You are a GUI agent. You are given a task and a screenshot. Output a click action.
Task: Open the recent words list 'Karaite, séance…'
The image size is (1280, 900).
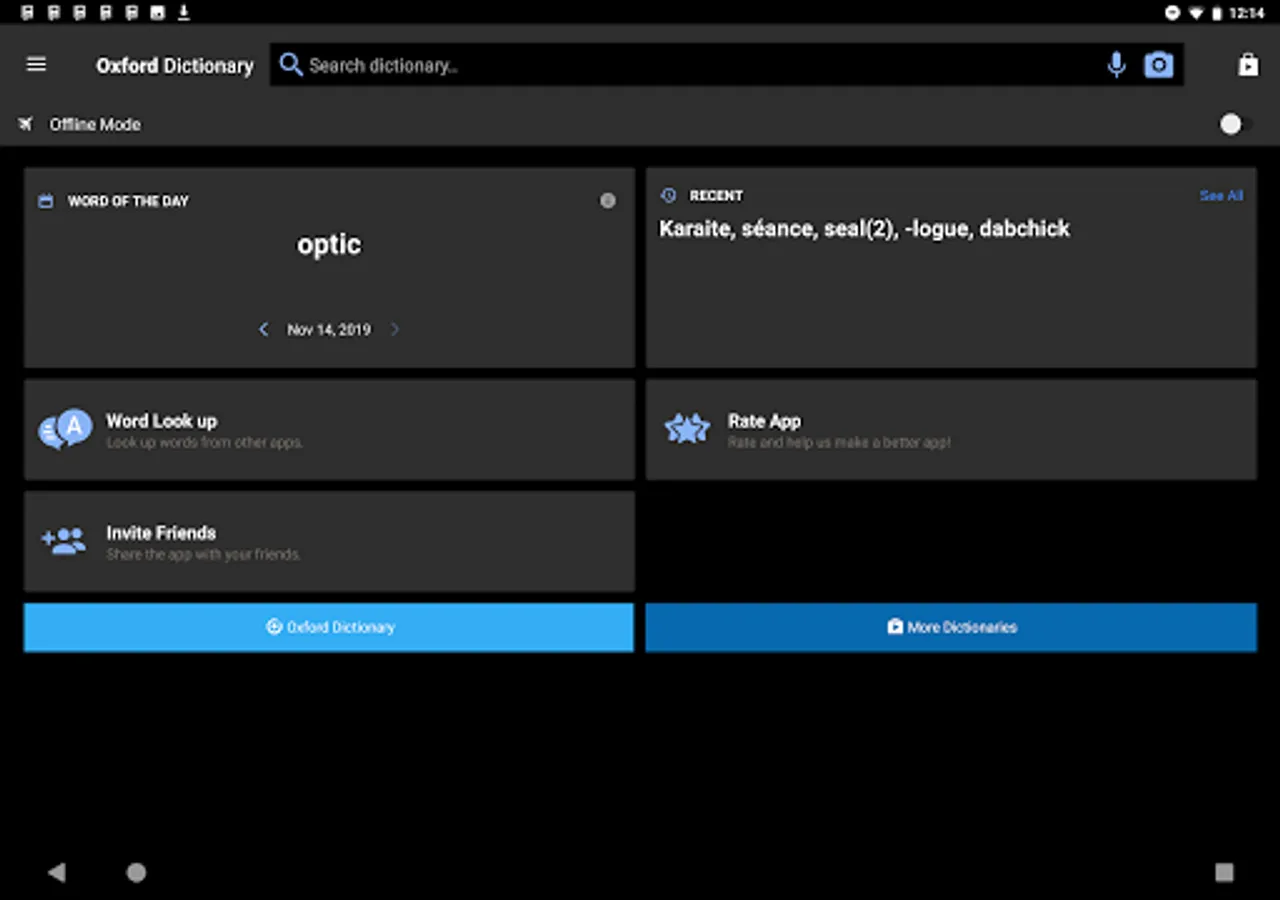[x=864, y=229]
